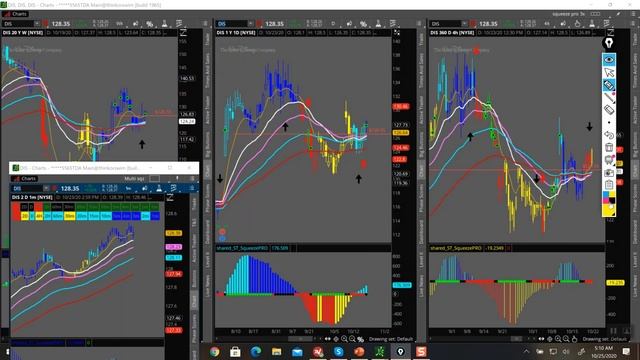
Task: Select Charts tab in small DIS window
Action: 24,178
